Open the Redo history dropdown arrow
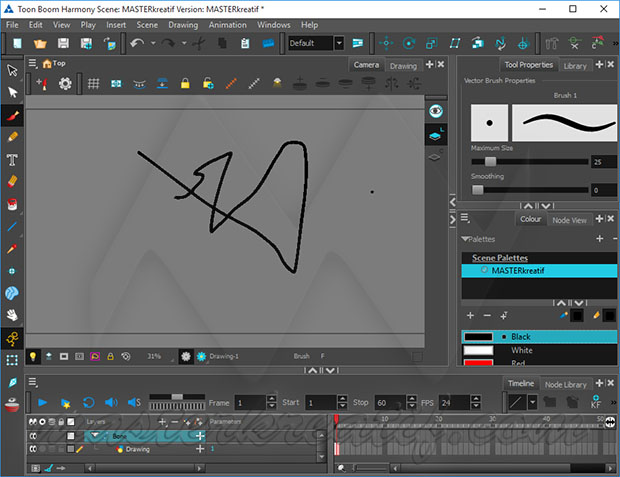 tap(184, 43)
